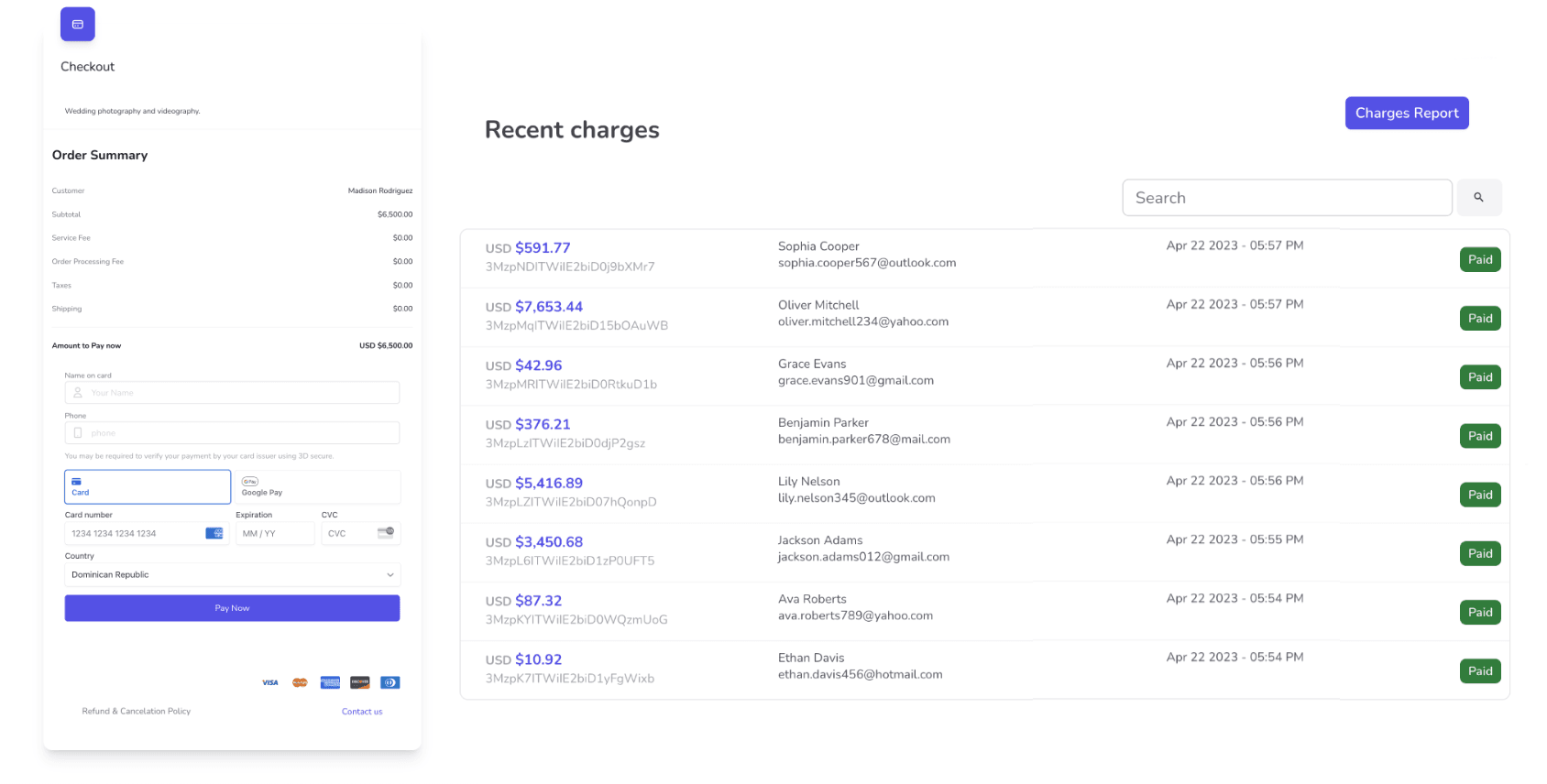The width and height of the screenshot is (1547, 784).
Task: Click the Paid badge for Sophia Cooper
Action: pyautogui.click(x=1479, y=260)
